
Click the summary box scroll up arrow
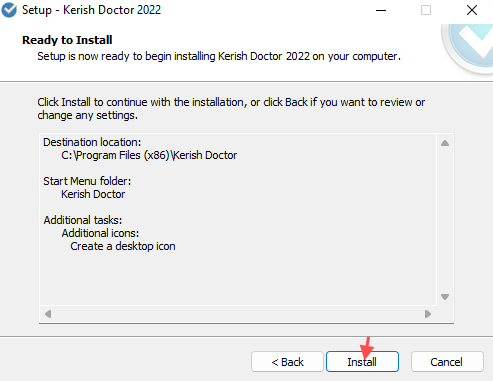pos(445,143)
